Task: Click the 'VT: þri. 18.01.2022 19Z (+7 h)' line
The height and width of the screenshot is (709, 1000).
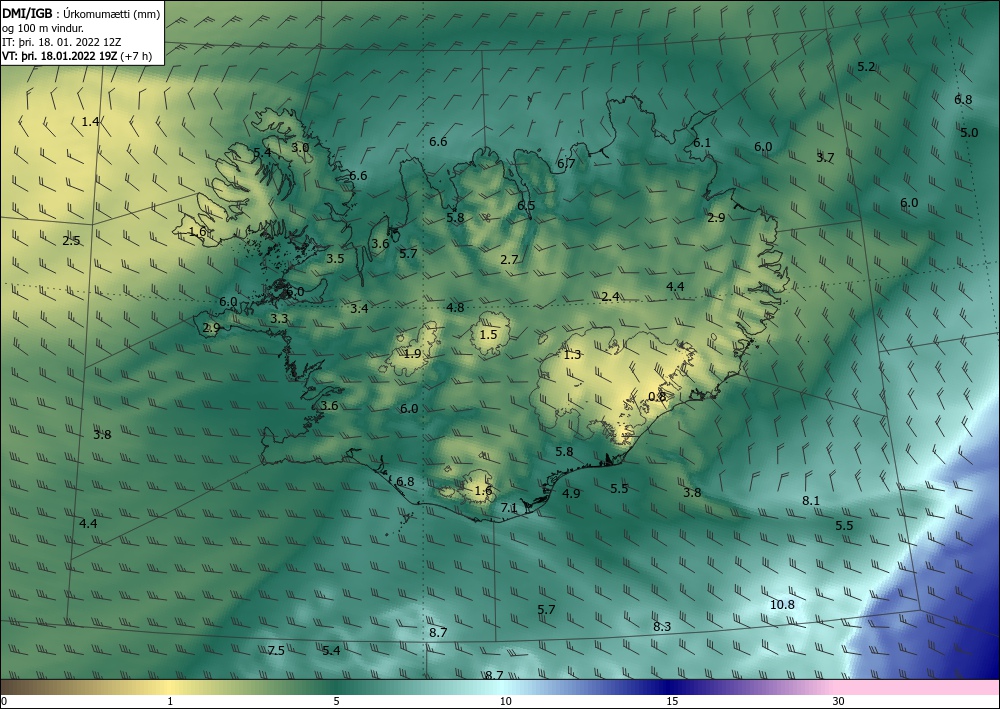Action: point(77,56)
